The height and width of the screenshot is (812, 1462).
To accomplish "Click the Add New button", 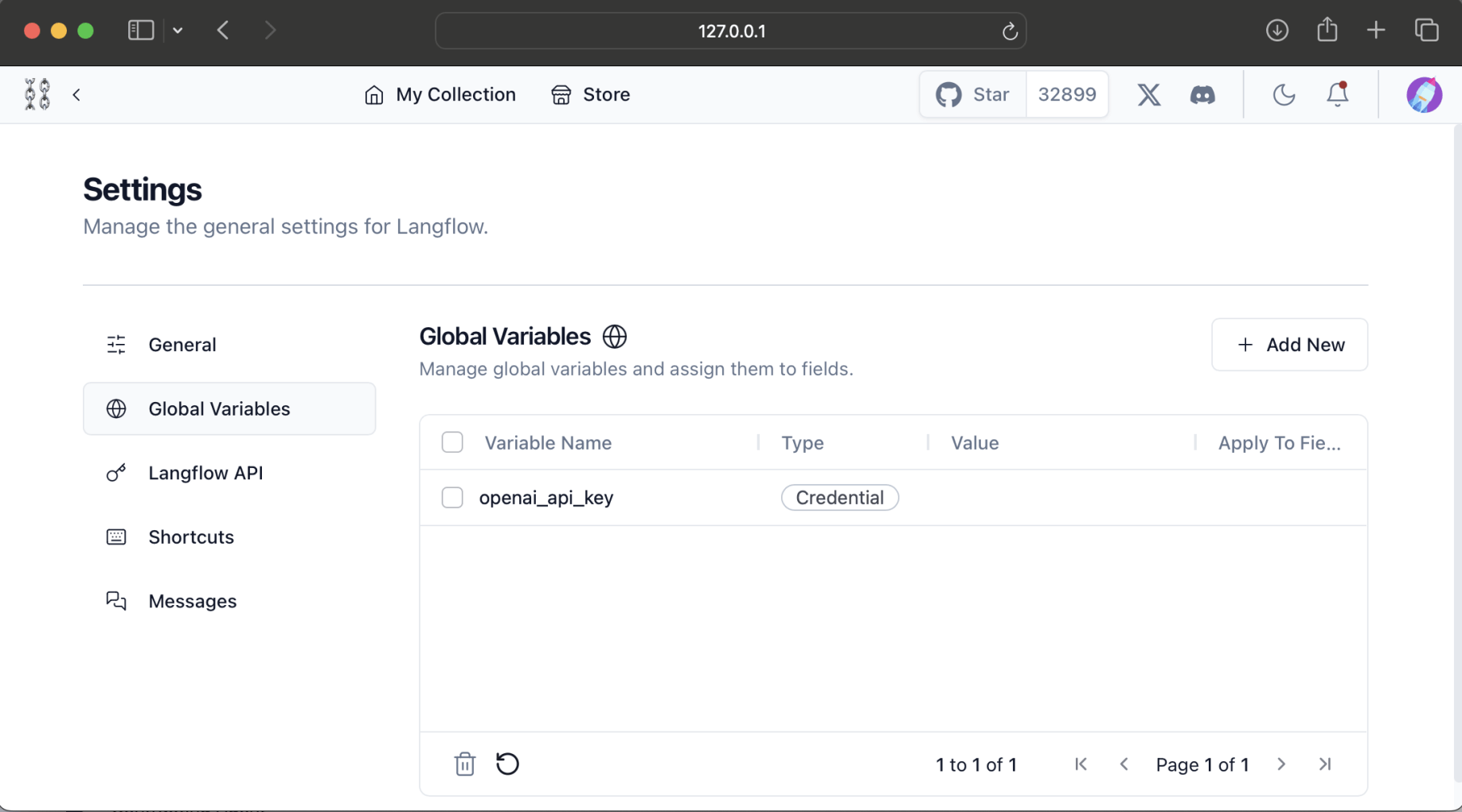I will [x=1289, y=345].
